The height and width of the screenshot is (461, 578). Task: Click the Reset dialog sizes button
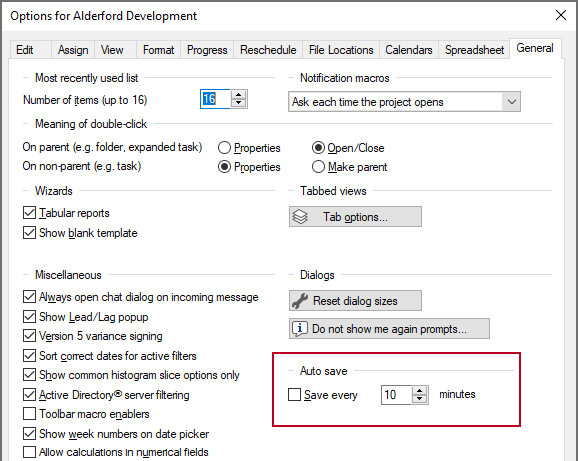pyautogui.click(x=355, y=301)
